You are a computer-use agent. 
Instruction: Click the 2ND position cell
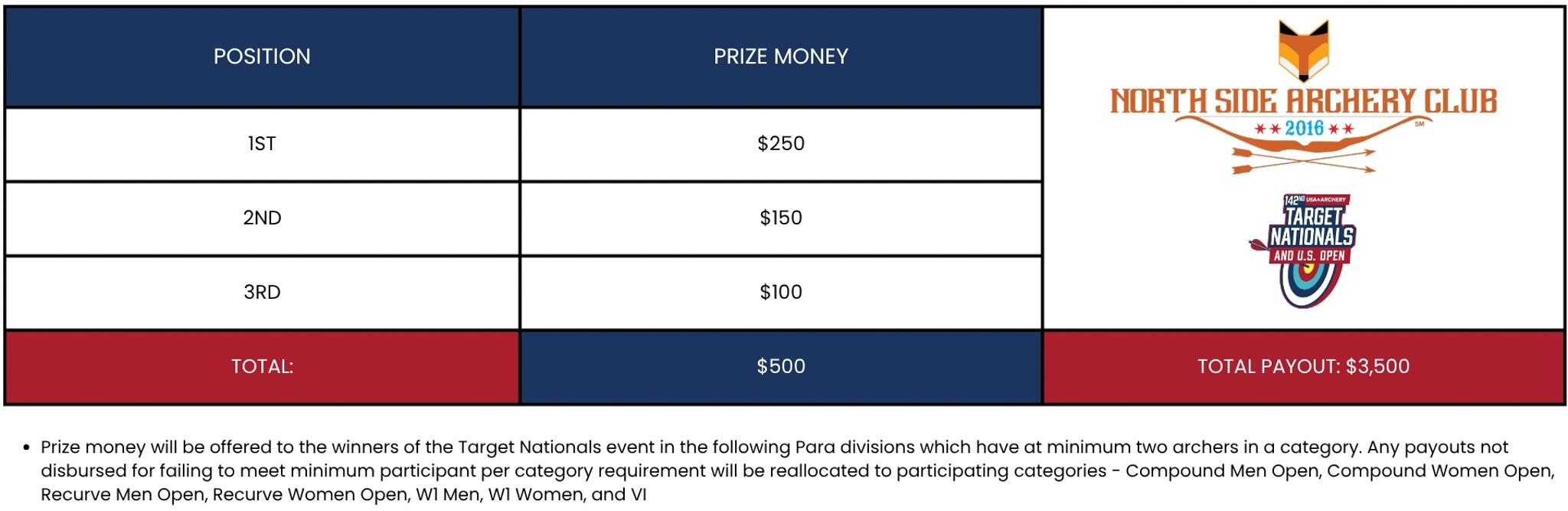coord(262,218)
